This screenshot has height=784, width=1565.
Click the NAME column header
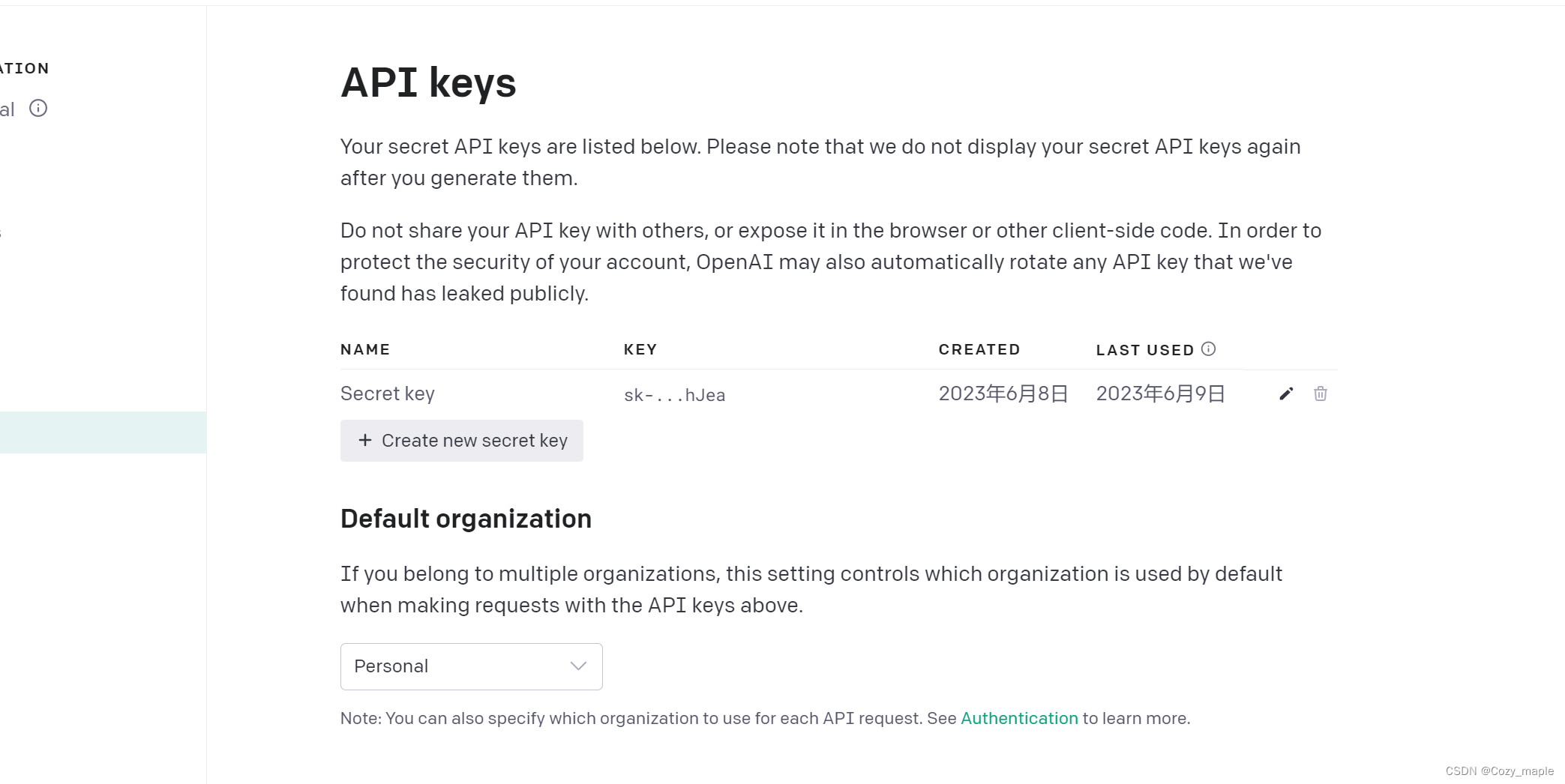[365, 349]
